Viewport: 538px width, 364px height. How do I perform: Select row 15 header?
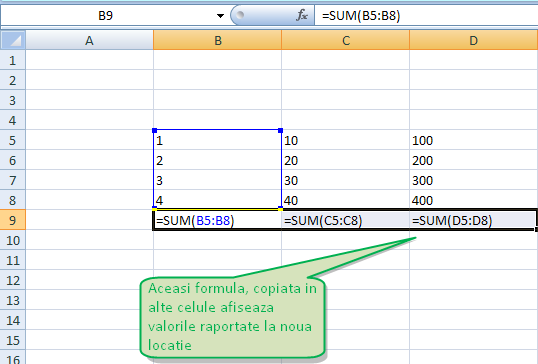point(13,340)
